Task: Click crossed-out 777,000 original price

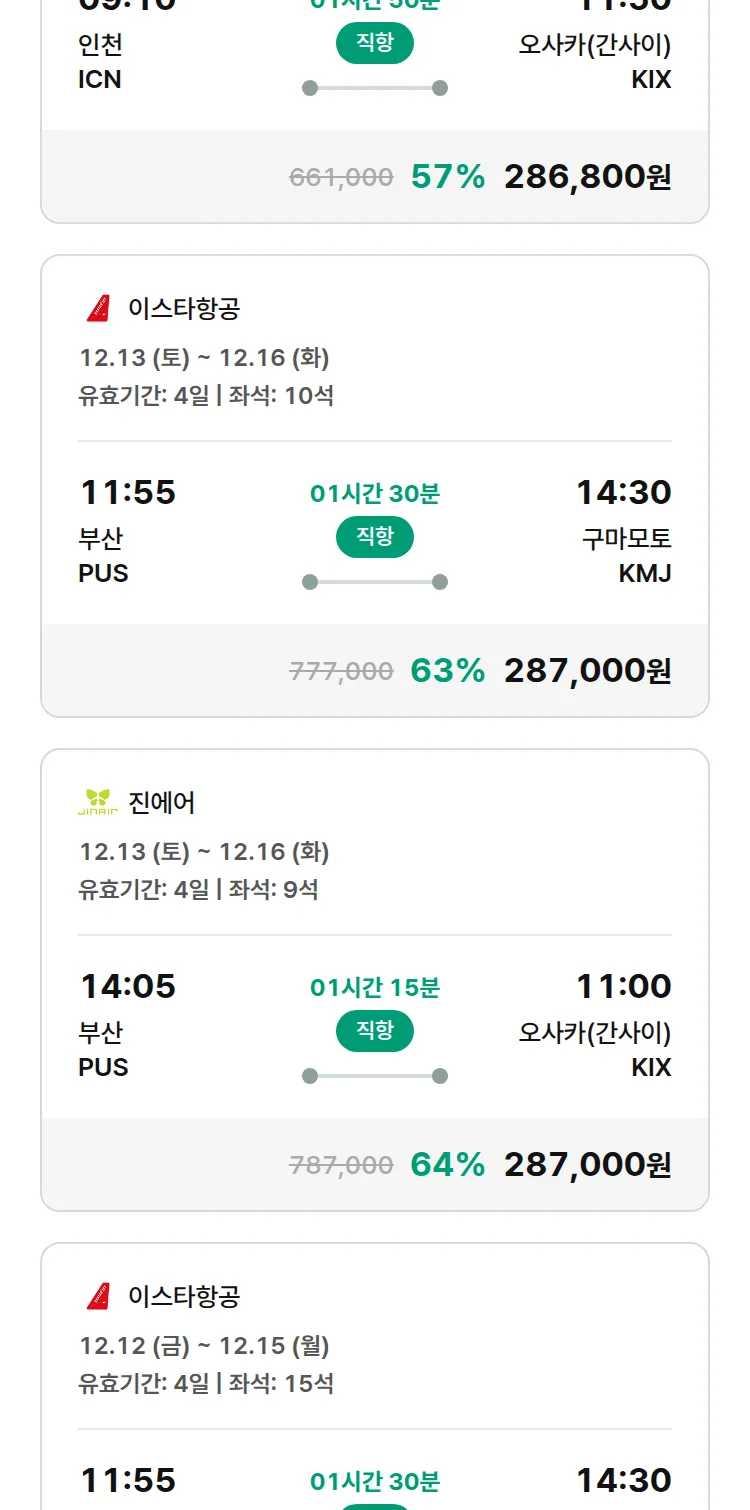Action: pos(341,672)
